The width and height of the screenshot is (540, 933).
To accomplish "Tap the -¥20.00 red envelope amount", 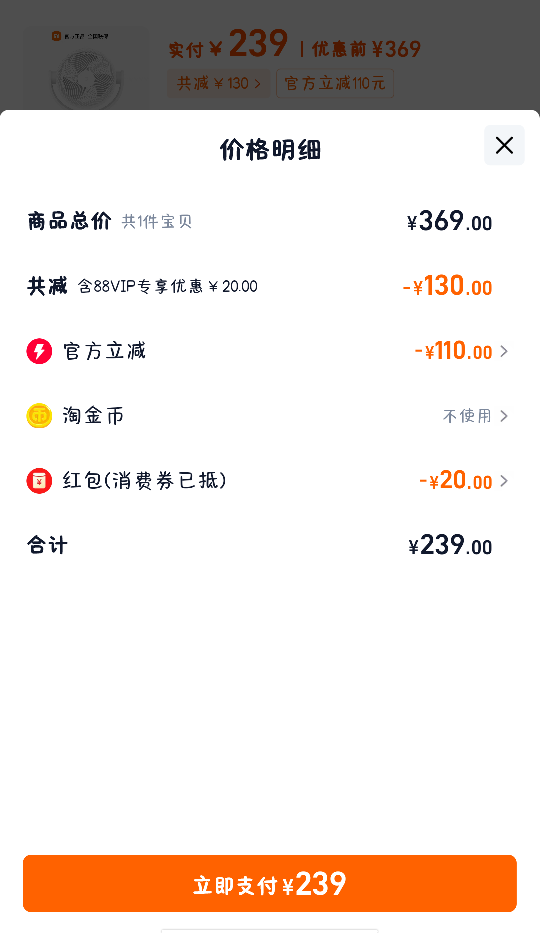I will 456,481.
